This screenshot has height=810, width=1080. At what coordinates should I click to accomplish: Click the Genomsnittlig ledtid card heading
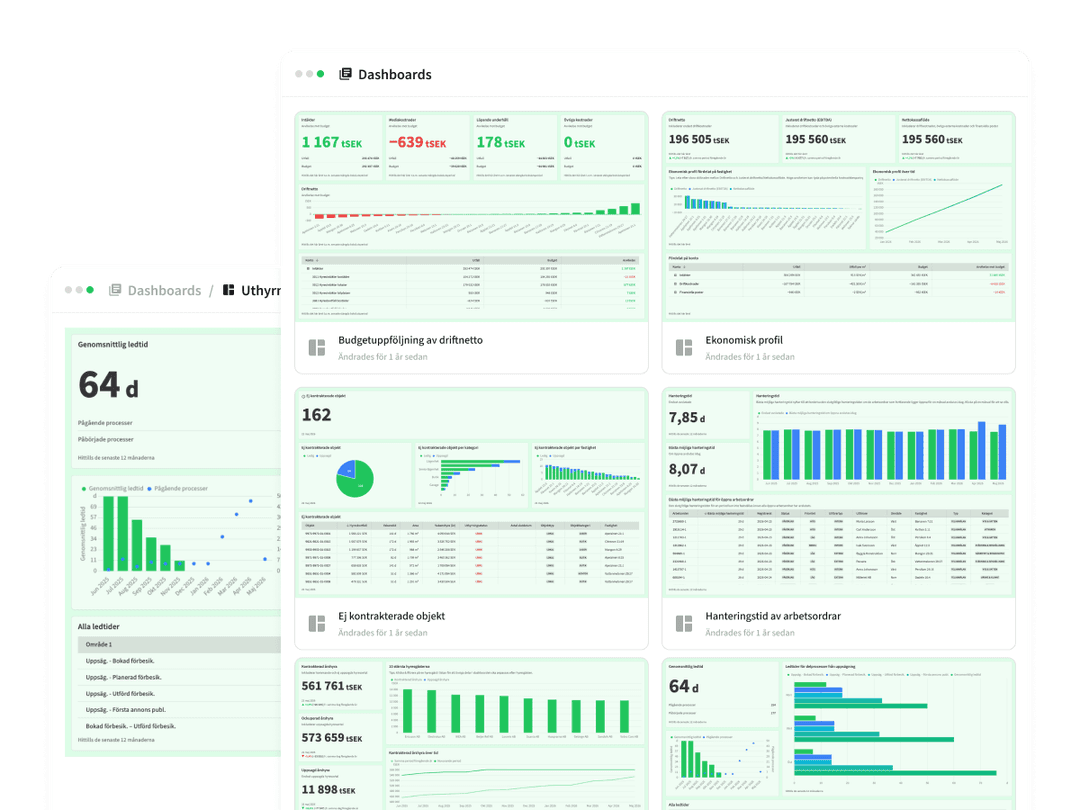click(x=113, y=344)
